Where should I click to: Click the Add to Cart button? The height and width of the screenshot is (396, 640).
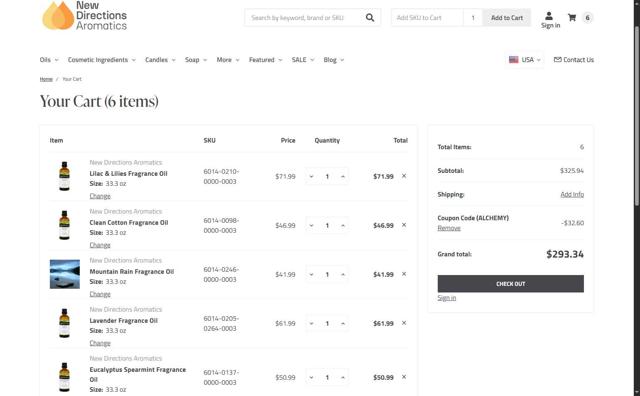coord(507,18)
